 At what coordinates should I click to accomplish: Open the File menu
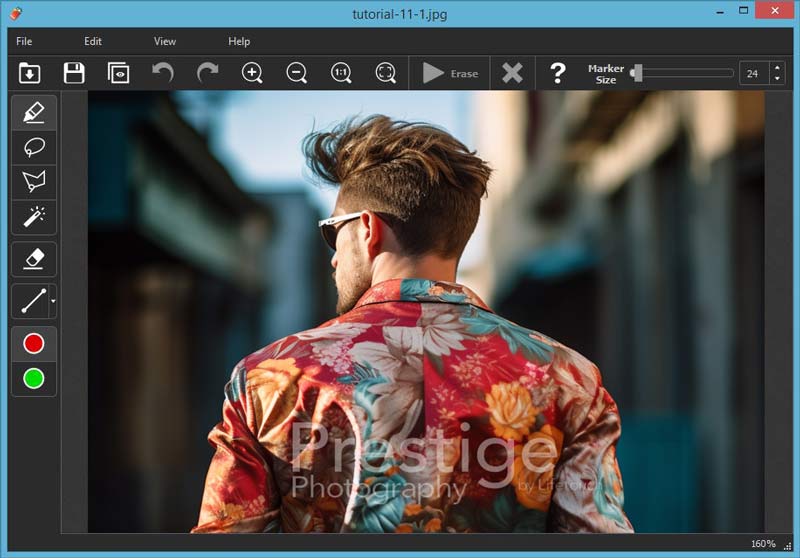pyautogui.click(x=24, y=41)
